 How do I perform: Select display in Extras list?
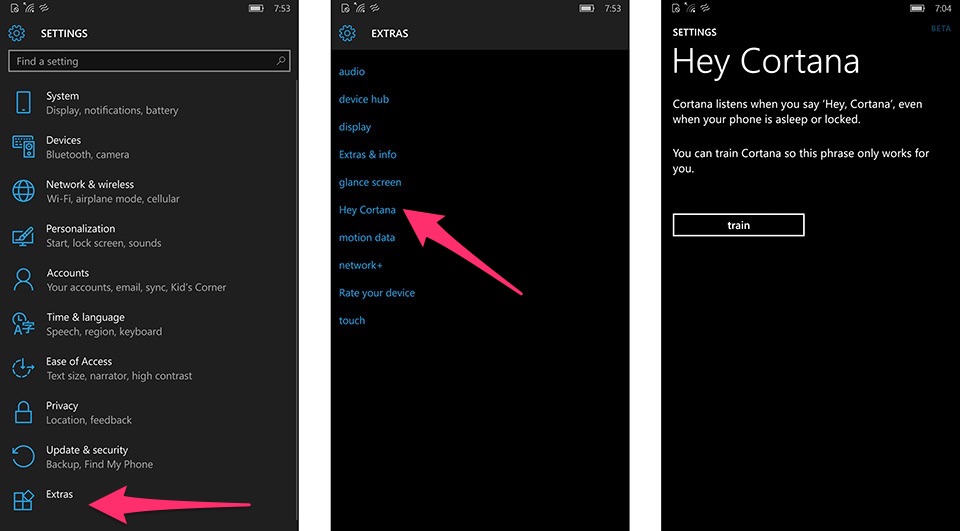coord(354,127)
